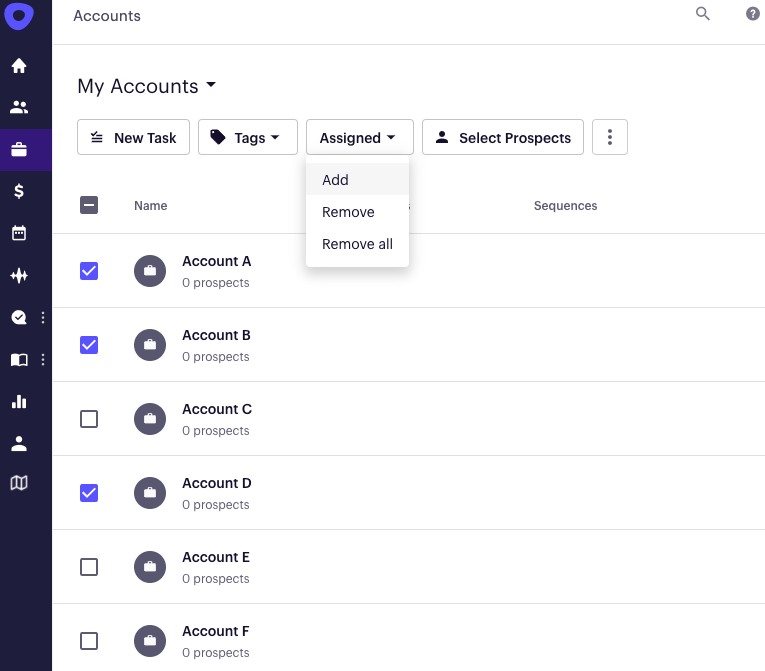Expand the My Accounts view dropdown

(146, 86)
